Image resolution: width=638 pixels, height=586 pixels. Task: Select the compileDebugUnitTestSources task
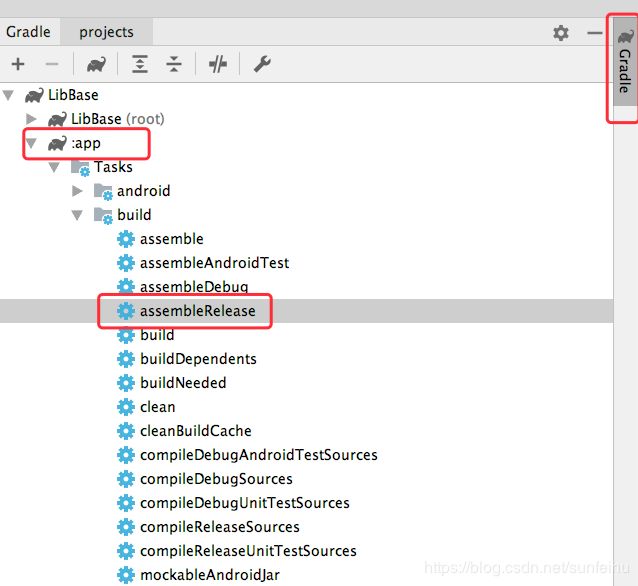click(x=306, y=503)
